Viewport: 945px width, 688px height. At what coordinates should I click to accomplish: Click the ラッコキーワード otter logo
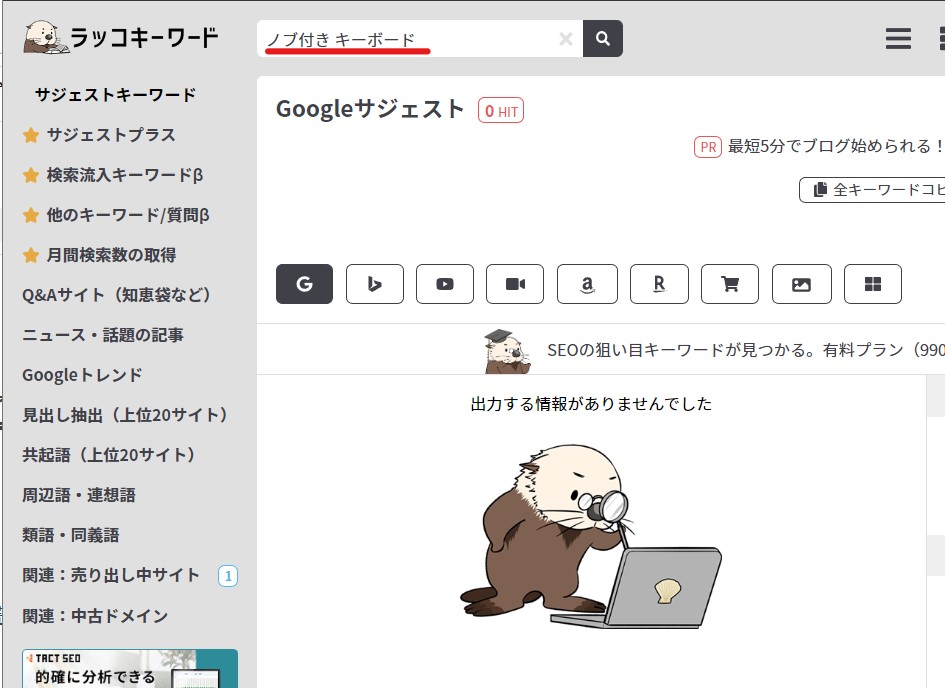click(121, 37)
